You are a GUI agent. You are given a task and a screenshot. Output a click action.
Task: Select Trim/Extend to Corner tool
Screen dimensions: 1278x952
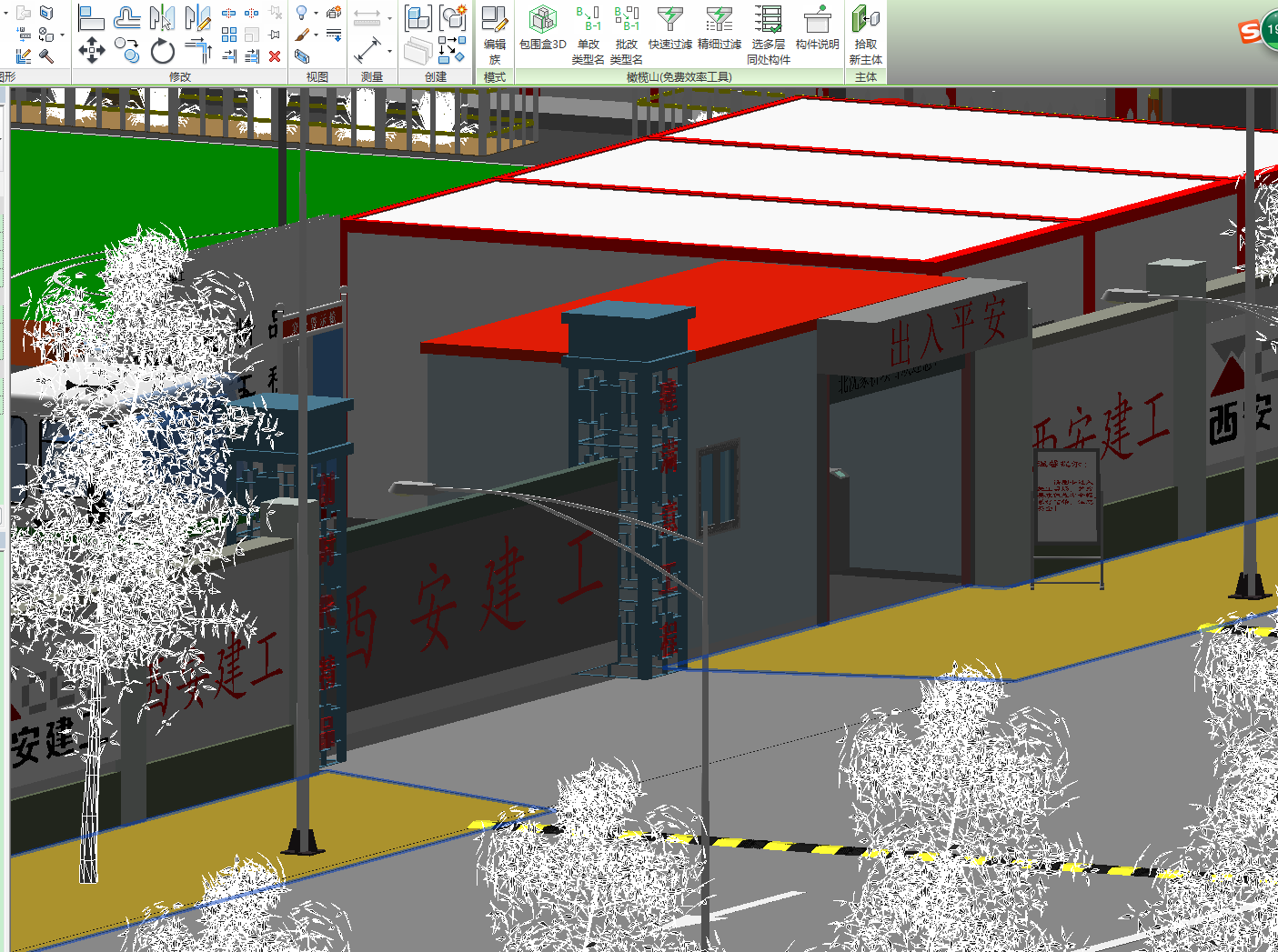(197, 51)
